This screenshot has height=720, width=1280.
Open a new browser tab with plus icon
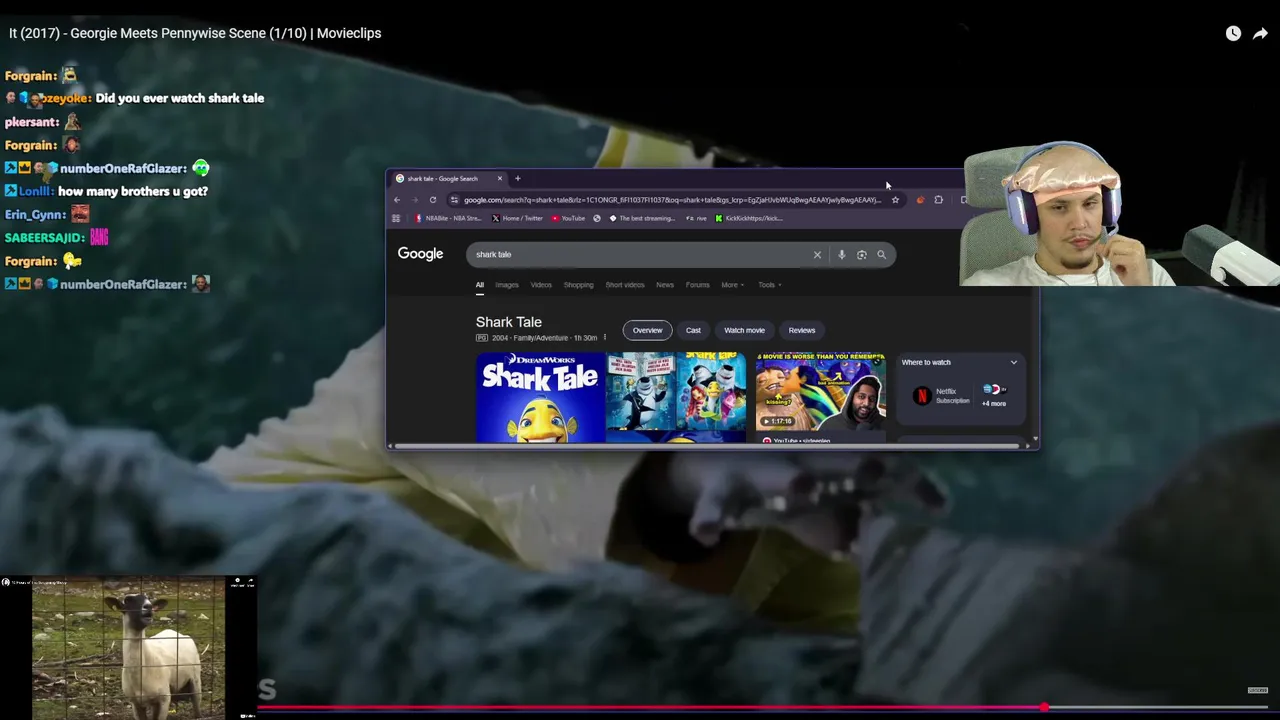click(518, 179)
